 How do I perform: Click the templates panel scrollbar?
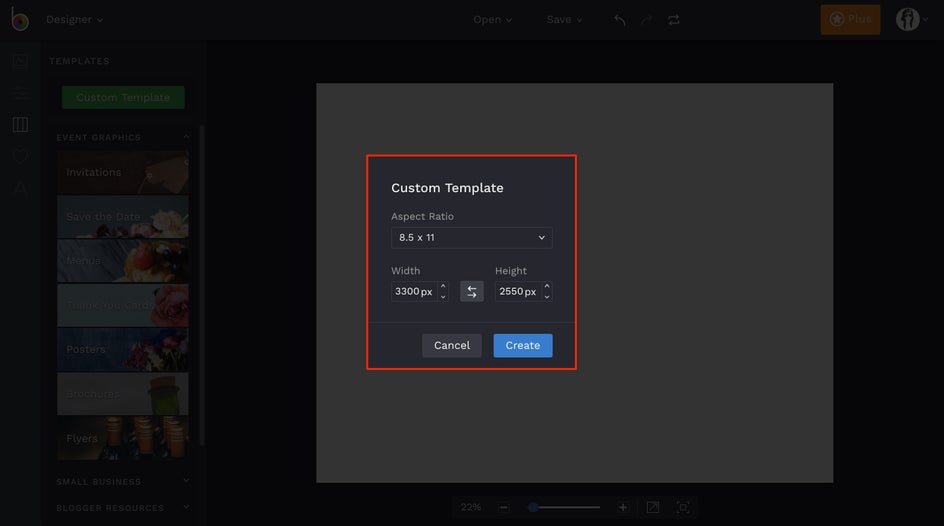202,286
